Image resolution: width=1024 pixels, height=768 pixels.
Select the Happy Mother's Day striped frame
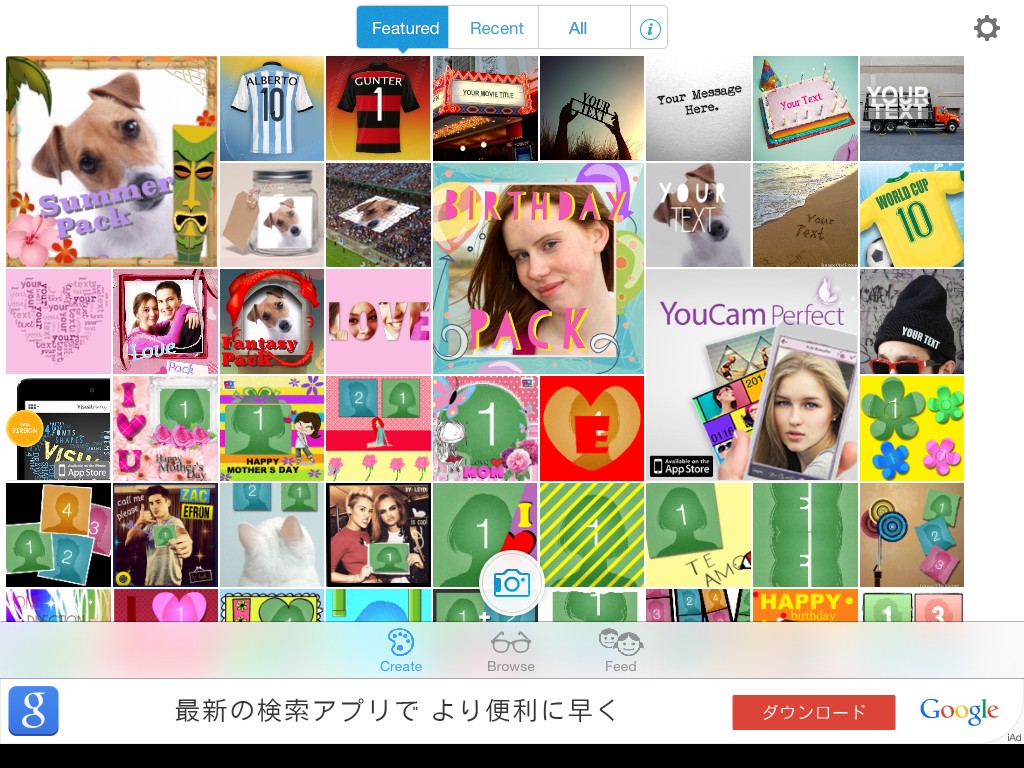(x=272, y=428)
